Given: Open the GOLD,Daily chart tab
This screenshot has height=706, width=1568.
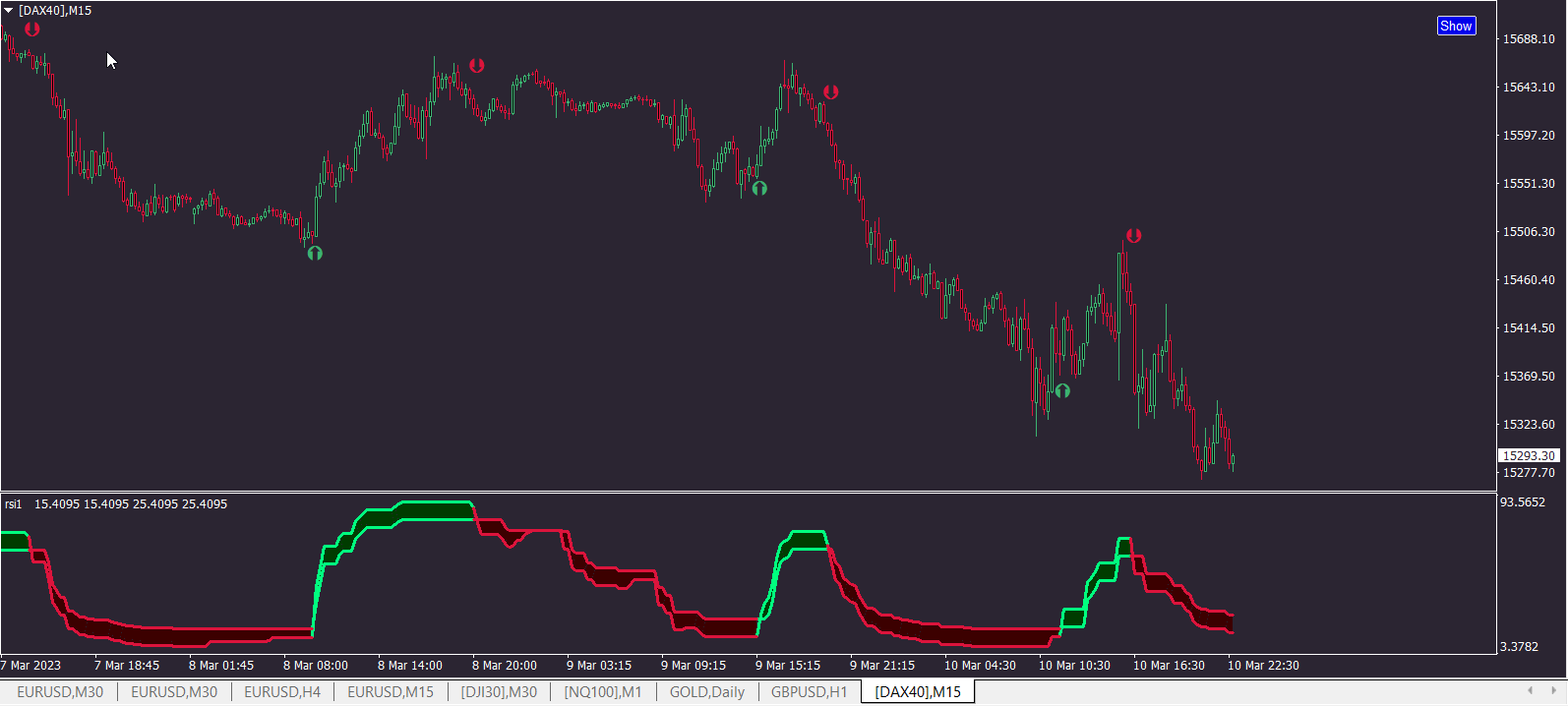Looking at the screenshot, I should tap(707, 692).
